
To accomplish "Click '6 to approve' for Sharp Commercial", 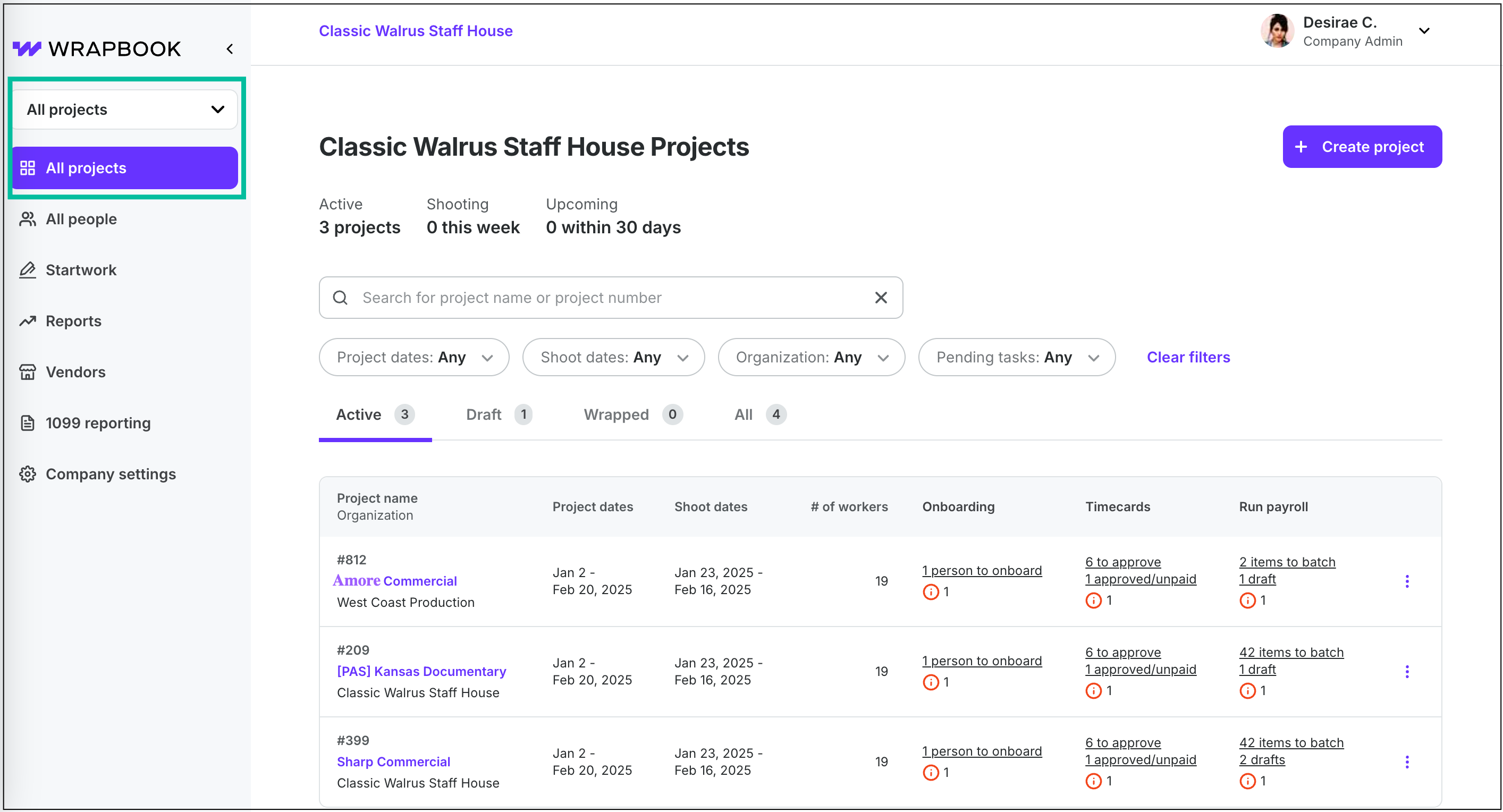I will pos(1122,743).
